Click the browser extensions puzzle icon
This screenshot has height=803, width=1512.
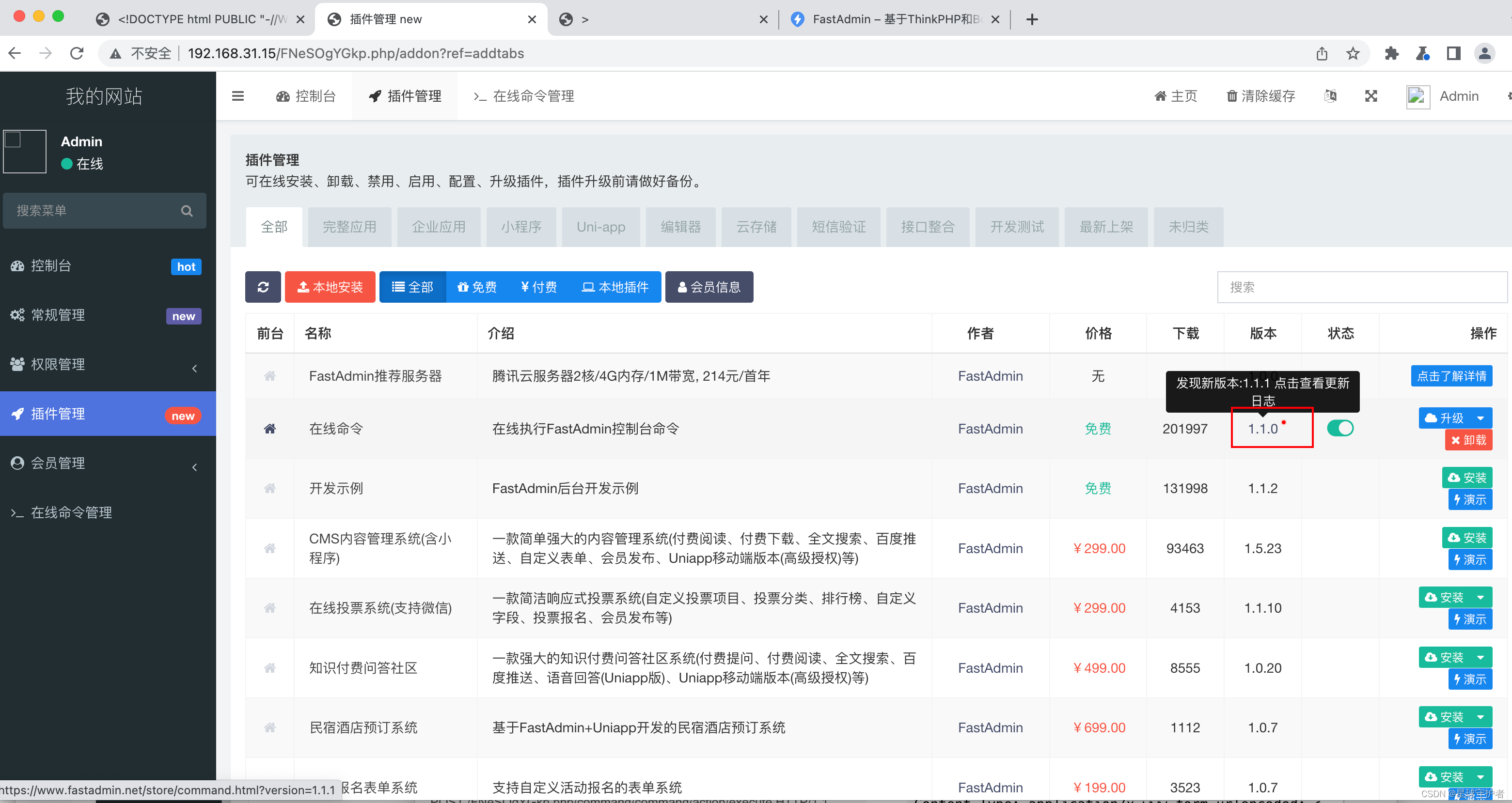click(x=1391, y=53)
